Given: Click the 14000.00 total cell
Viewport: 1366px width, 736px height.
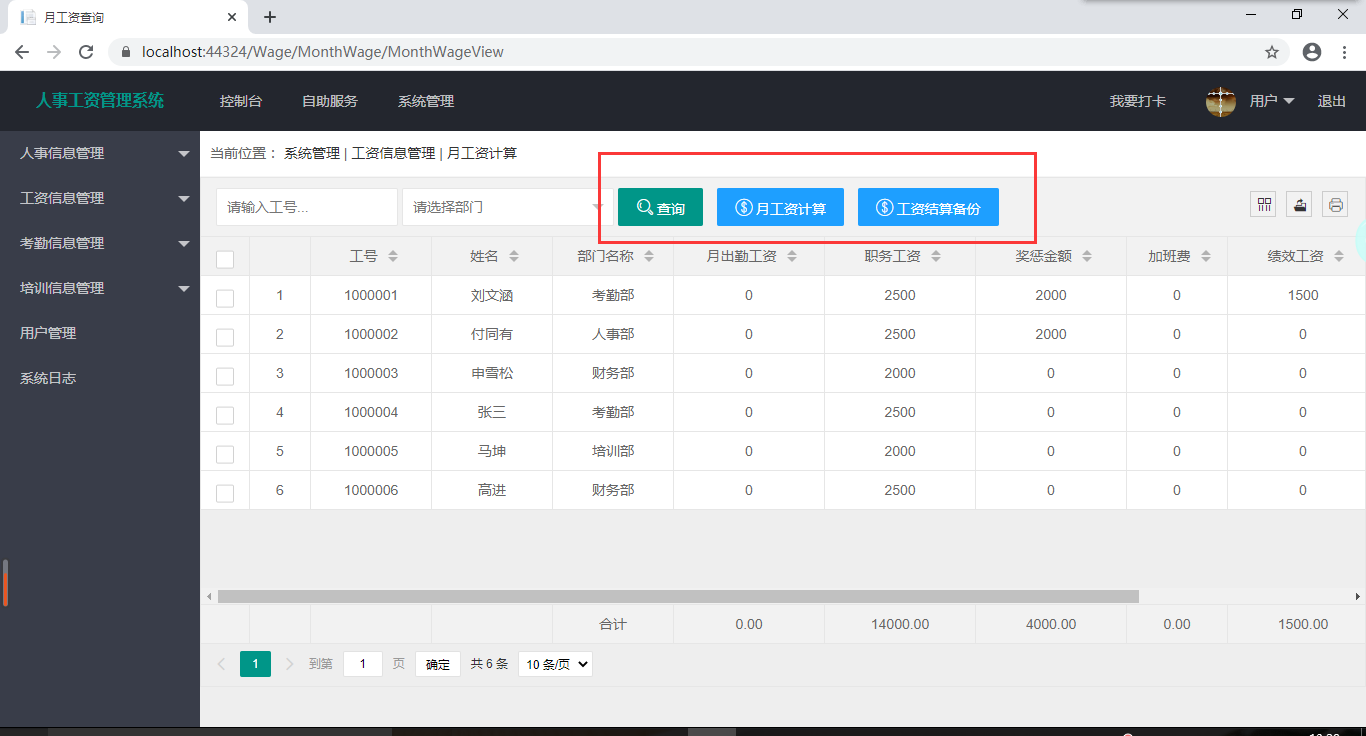Looking at the screenshot, I should click(900, 624).
